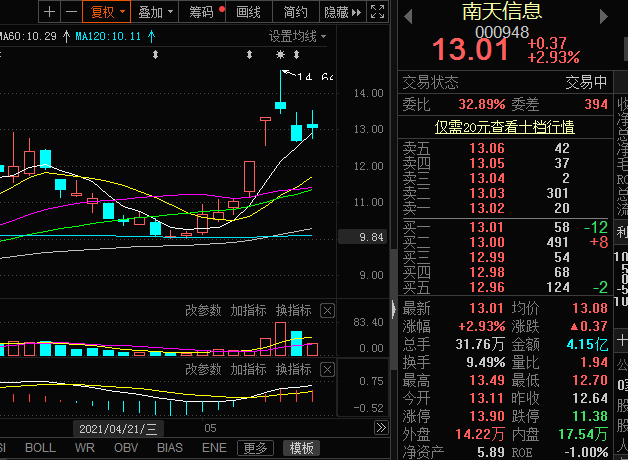Click the plus icon at right edge
This screenshot has height=460, width=628.
click(x=622, y=341)
